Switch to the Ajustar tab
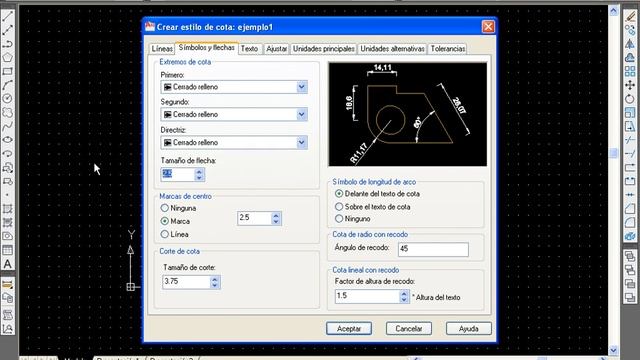This screenshot has height=360, width=640. pyautogui.click(x=276, y=49)
